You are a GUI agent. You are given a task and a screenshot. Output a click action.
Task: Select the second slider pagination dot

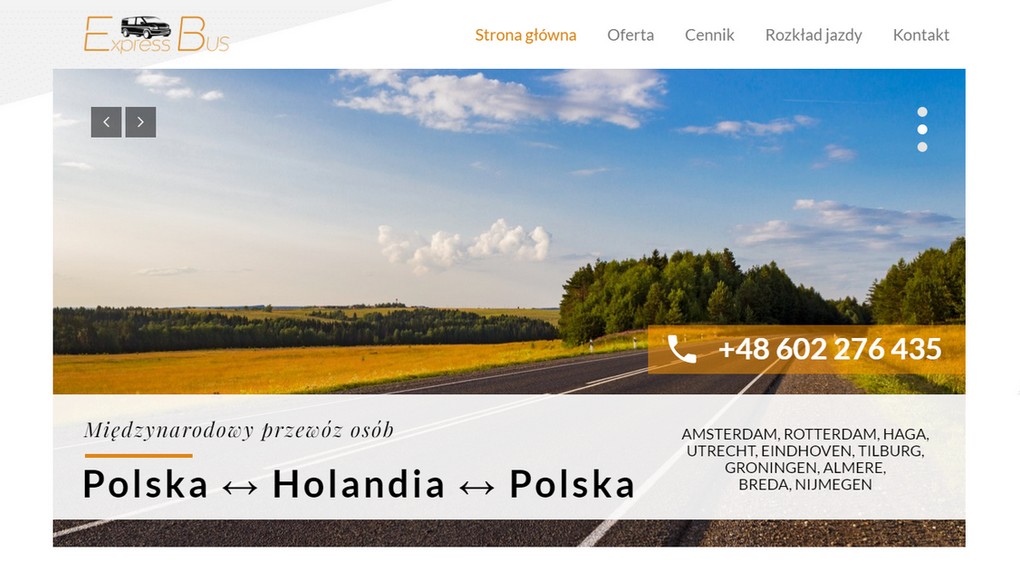922,129
